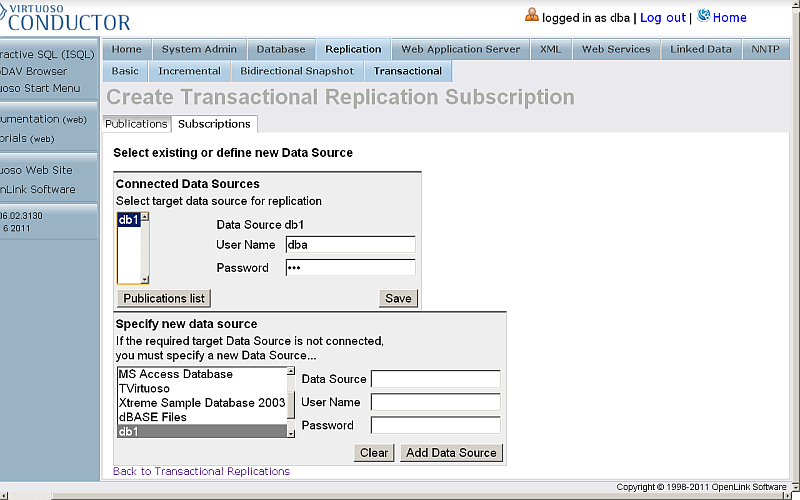Click the user icon beside logged in text
Image resolution: width=800 pixels, height=500 pixels.
(x=532, y=16)
